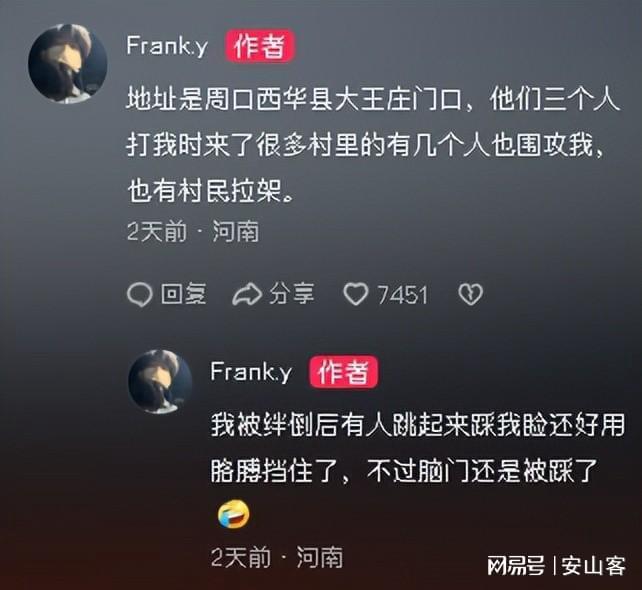The height and width of the screenshot is (590, 642).
Task: Open the top comment's Frank.y avatar
Action: click(68, 63)
